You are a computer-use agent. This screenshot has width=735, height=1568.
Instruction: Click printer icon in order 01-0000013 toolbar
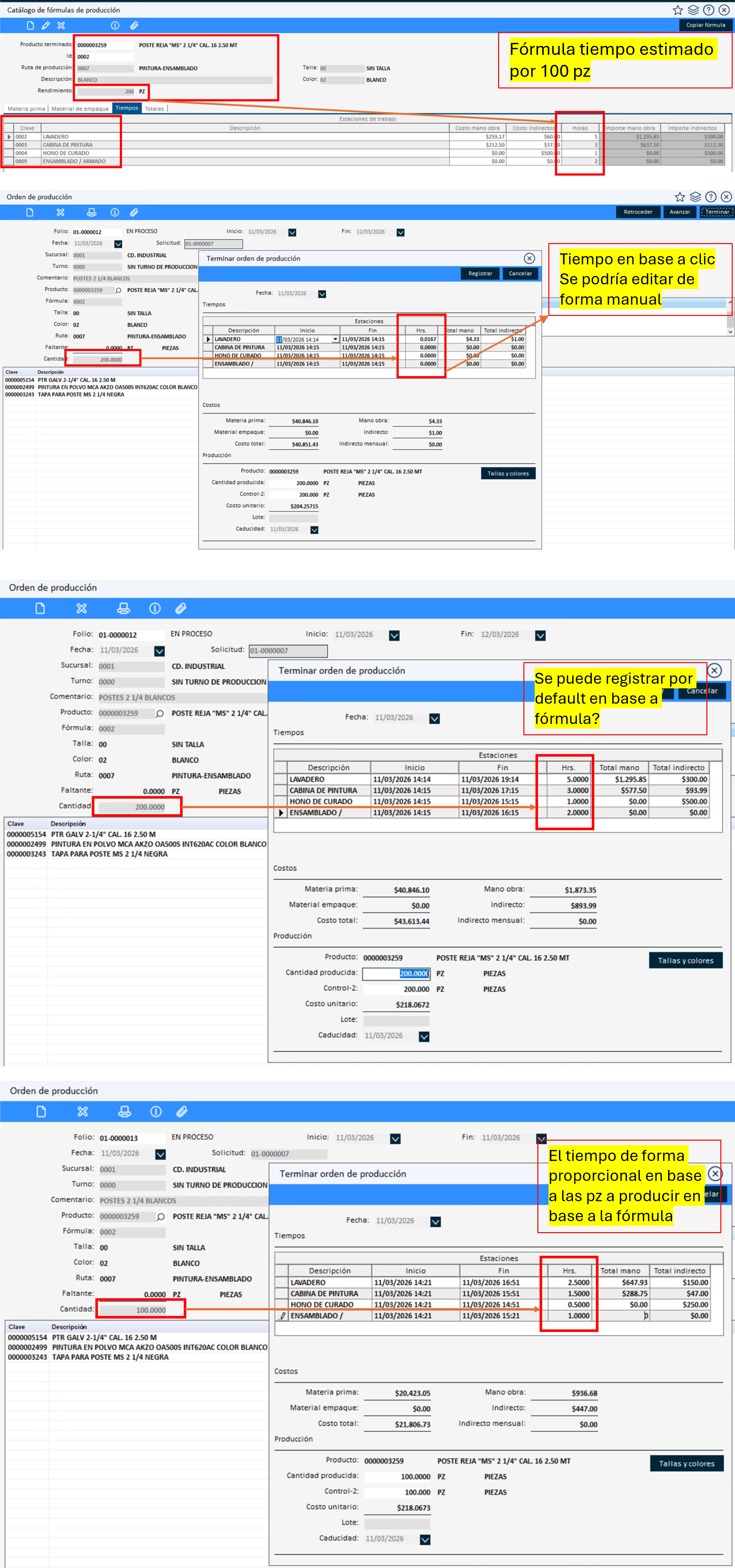click(124, 1111)
